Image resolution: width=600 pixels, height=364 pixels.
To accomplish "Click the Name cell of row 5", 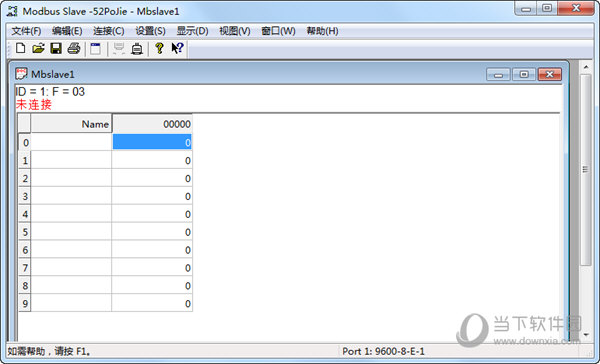I will coord(71,232).
